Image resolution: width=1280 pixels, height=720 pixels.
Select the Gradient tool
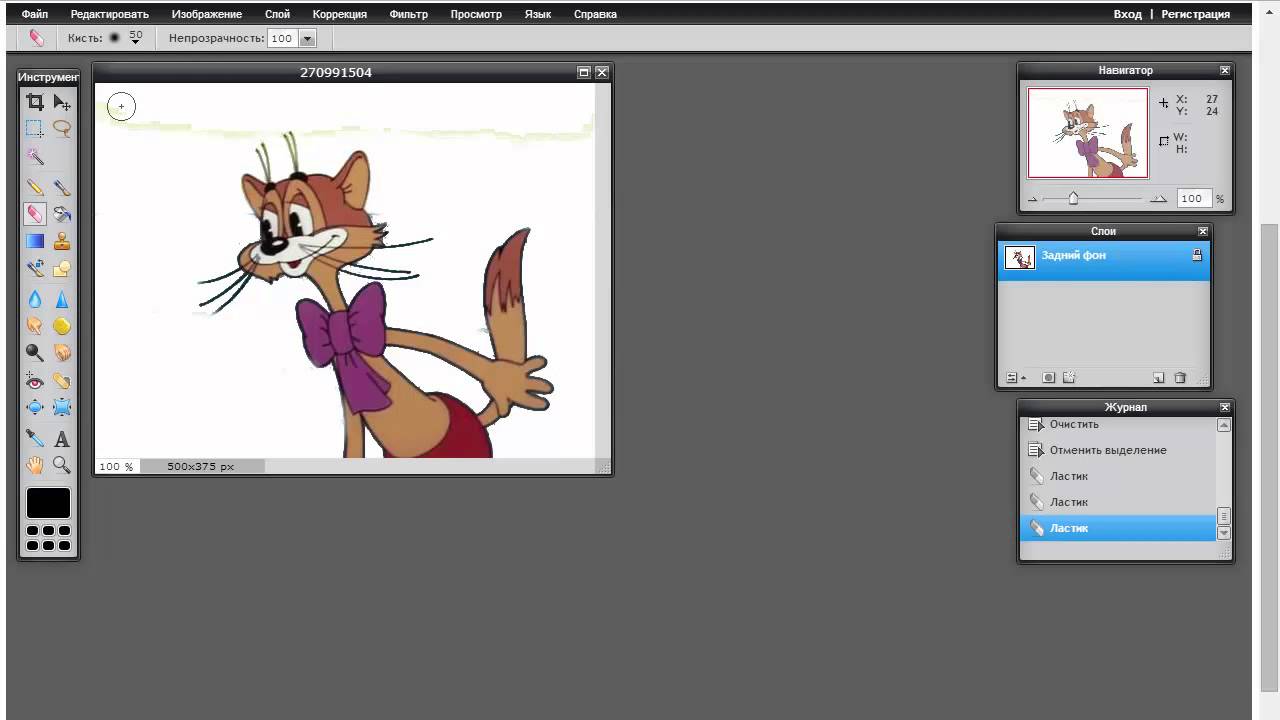click(35, 241)
